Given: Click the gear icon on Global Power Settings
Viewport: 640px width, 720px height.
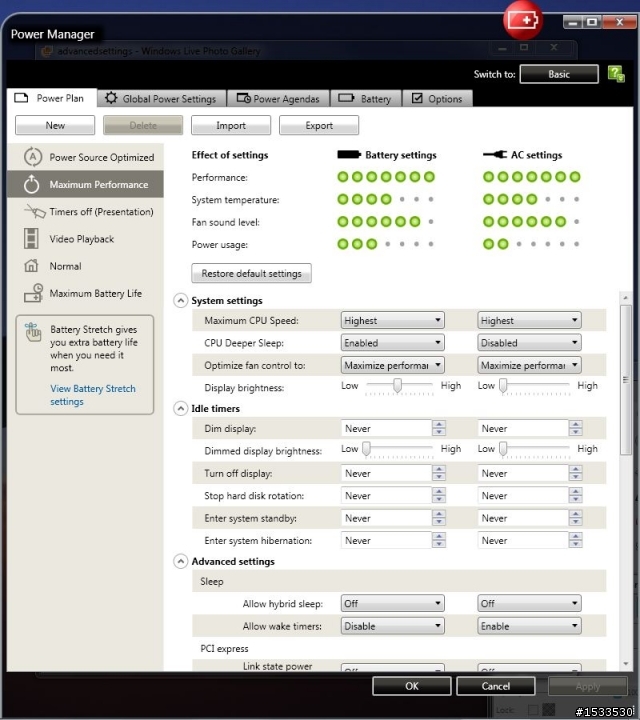Looking at the screenshot, I should coord(111,98).
